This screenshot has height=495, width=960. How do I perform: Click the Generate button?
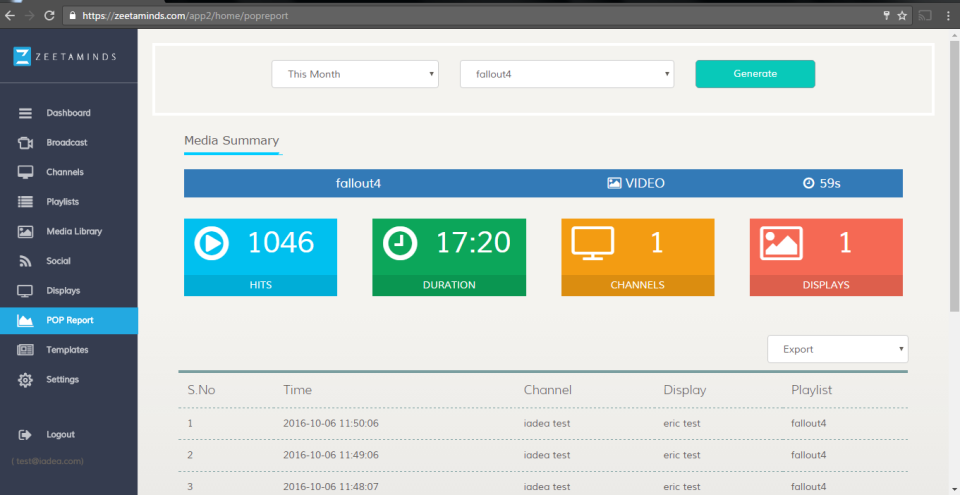[x=755, y=74]
